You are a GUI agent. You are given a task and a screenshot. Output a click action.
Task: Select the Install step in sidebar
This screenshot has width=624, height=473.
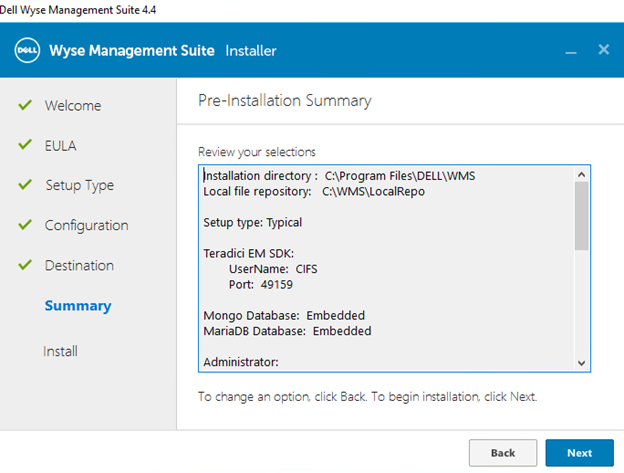tap(60, 351)
